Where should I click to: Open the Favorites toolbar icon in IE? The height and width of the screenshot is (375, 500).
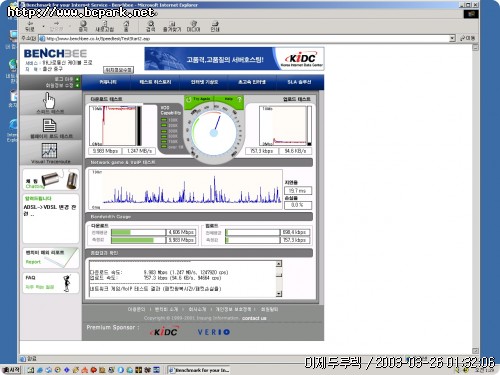coord(172,26)
